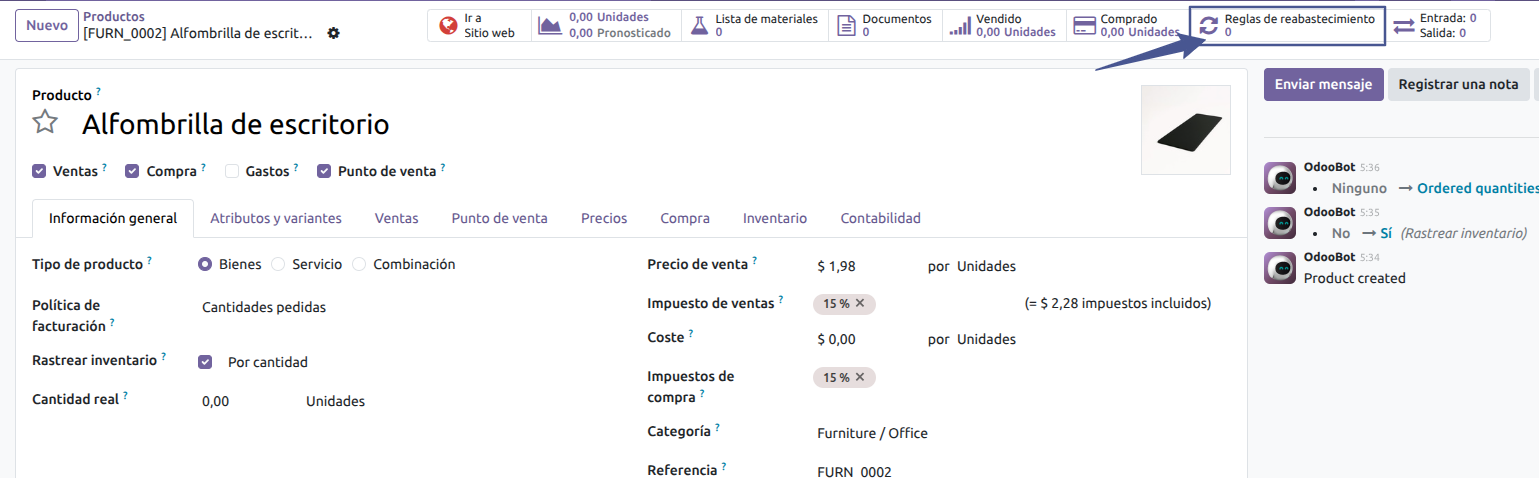The image size is (1539, 478).
Task: Open Reordering rules refresh icon
Action: 1208,25
